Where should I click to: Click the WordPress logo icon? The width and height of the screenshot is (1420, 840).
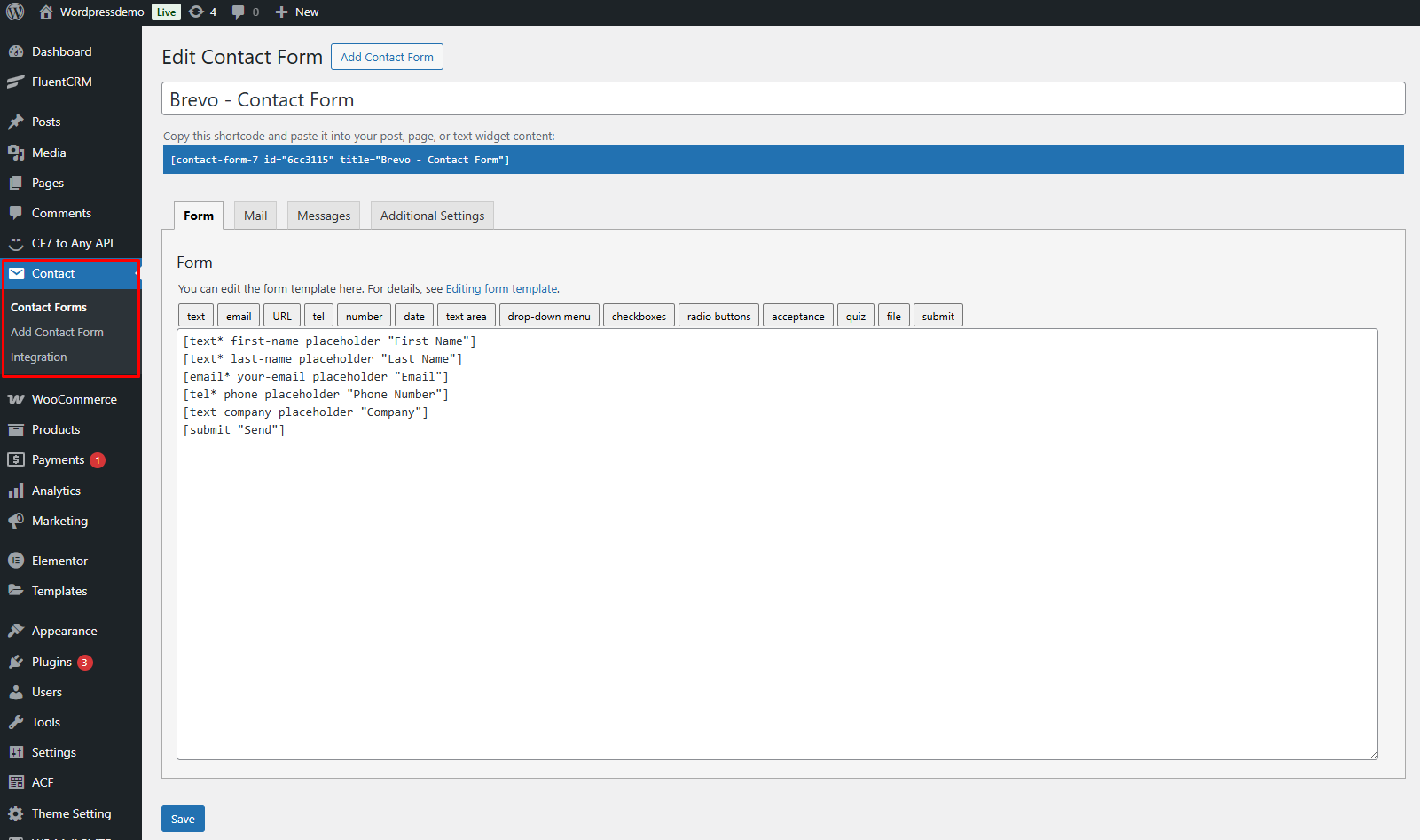[15, 12]
